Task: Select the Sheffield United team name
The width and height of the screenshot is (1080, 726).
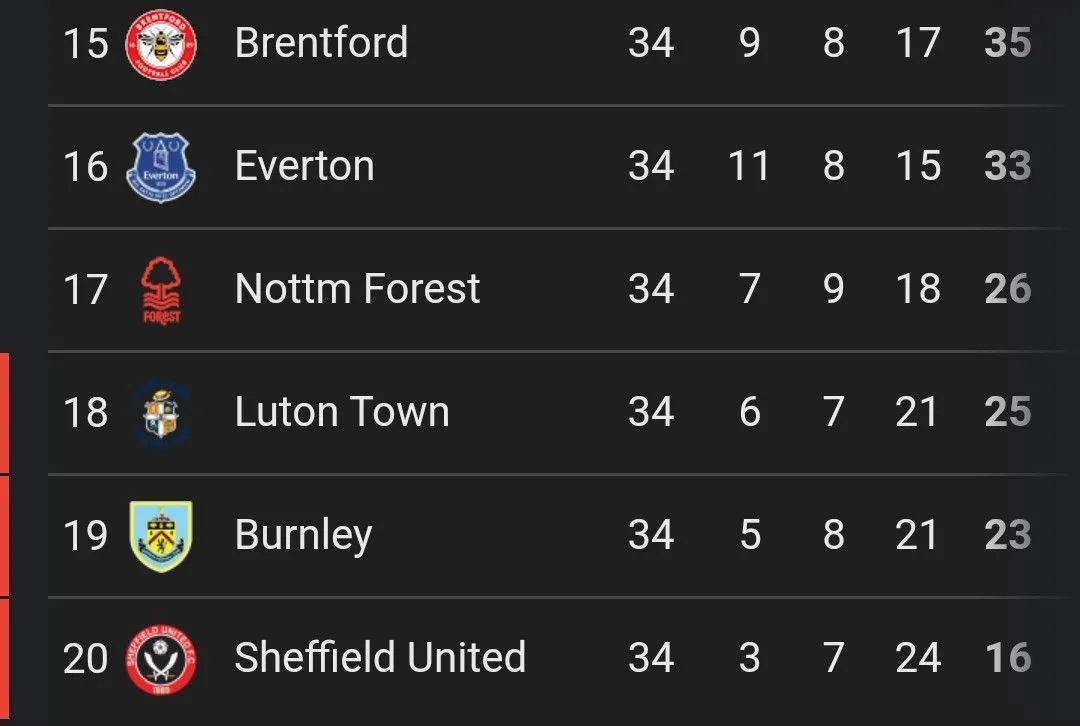Action: [x=380, y=658]
